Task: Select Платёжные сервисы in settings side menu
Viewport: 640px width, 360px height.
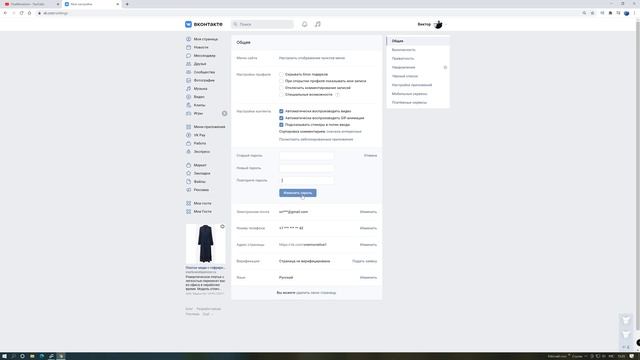Action: point(418,102)
